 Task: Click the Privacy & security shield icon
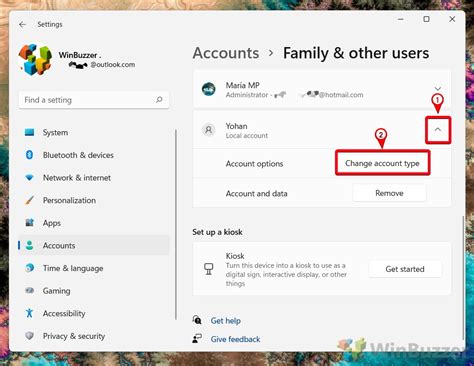30,336
